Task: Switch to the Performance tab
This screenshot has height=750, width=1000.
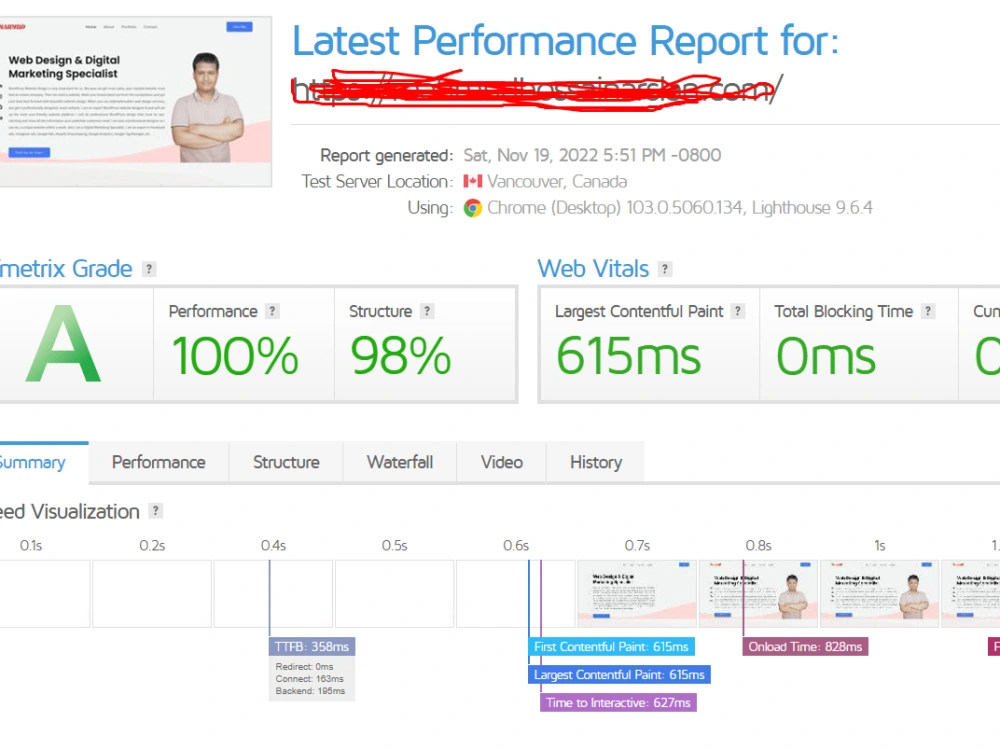Action: tap(159, 462)
